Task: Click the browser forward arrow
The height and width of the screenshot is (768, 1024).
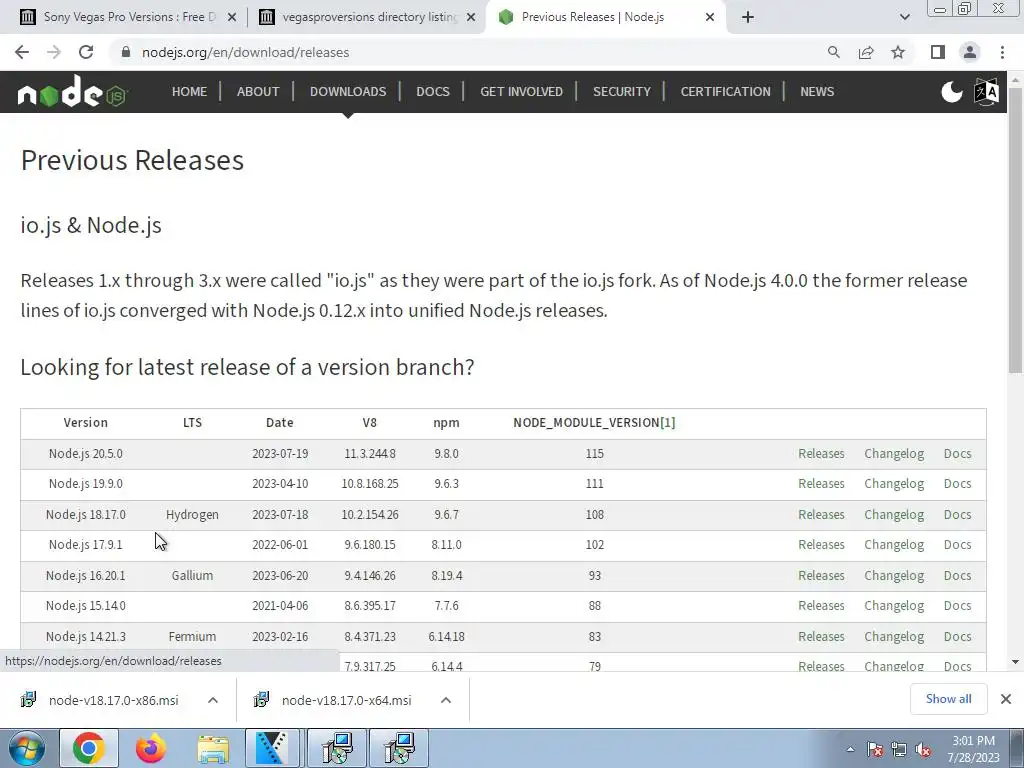Action: pos(54,52)
